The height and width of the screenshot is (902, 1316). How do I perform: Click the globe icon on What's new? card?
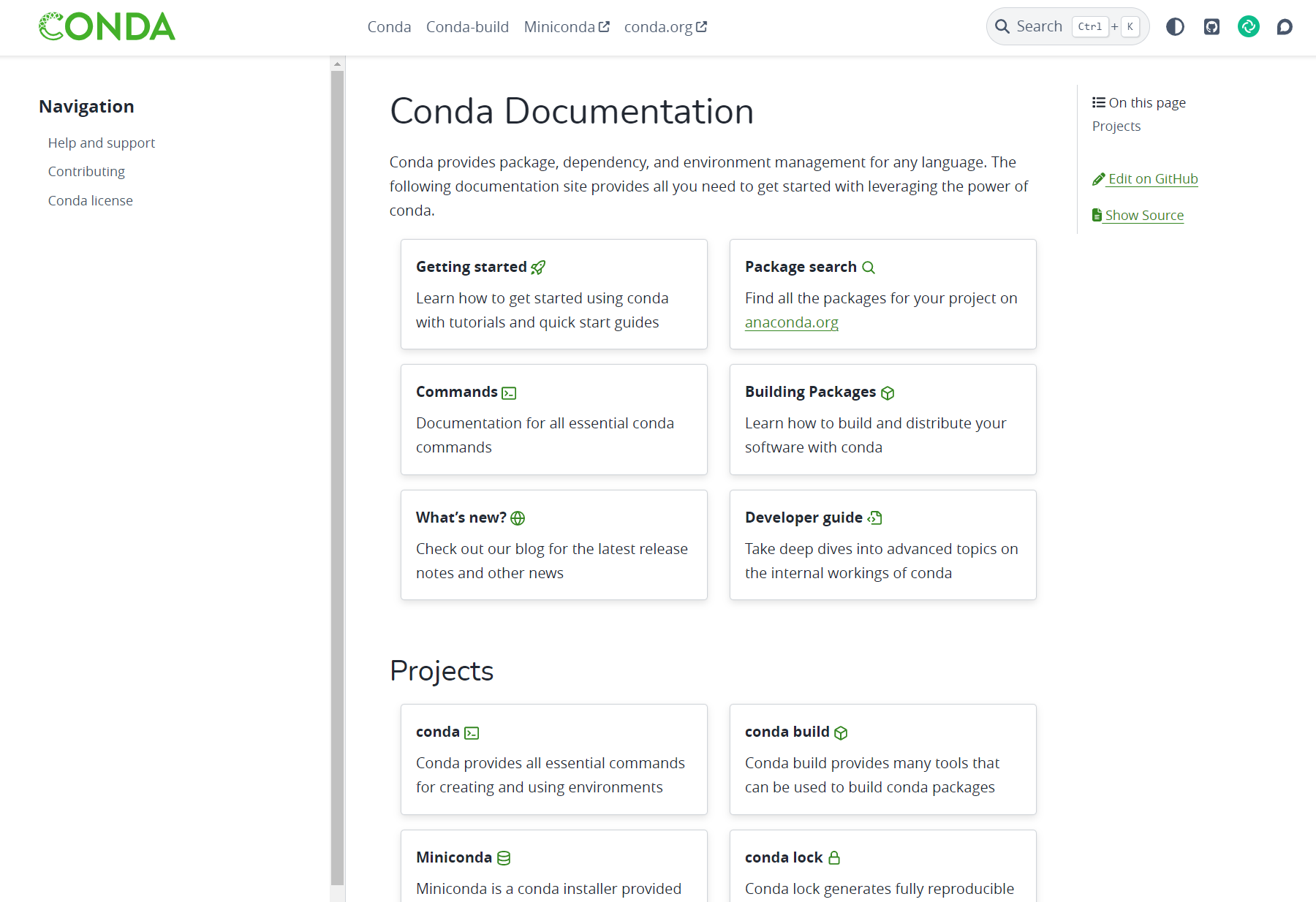click(x=518, y=518)
